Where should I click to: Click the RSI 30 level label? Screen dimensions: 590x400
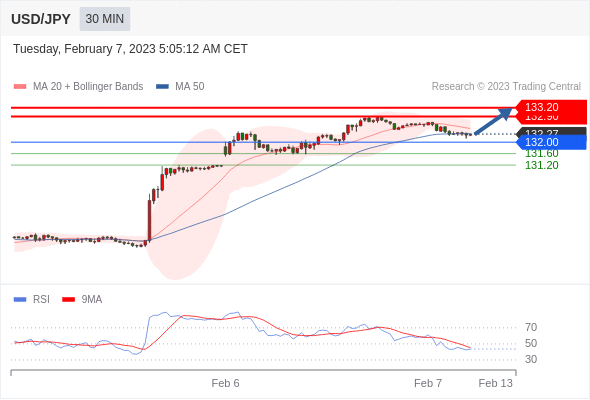pyautogui.click(x=531, y=359)
